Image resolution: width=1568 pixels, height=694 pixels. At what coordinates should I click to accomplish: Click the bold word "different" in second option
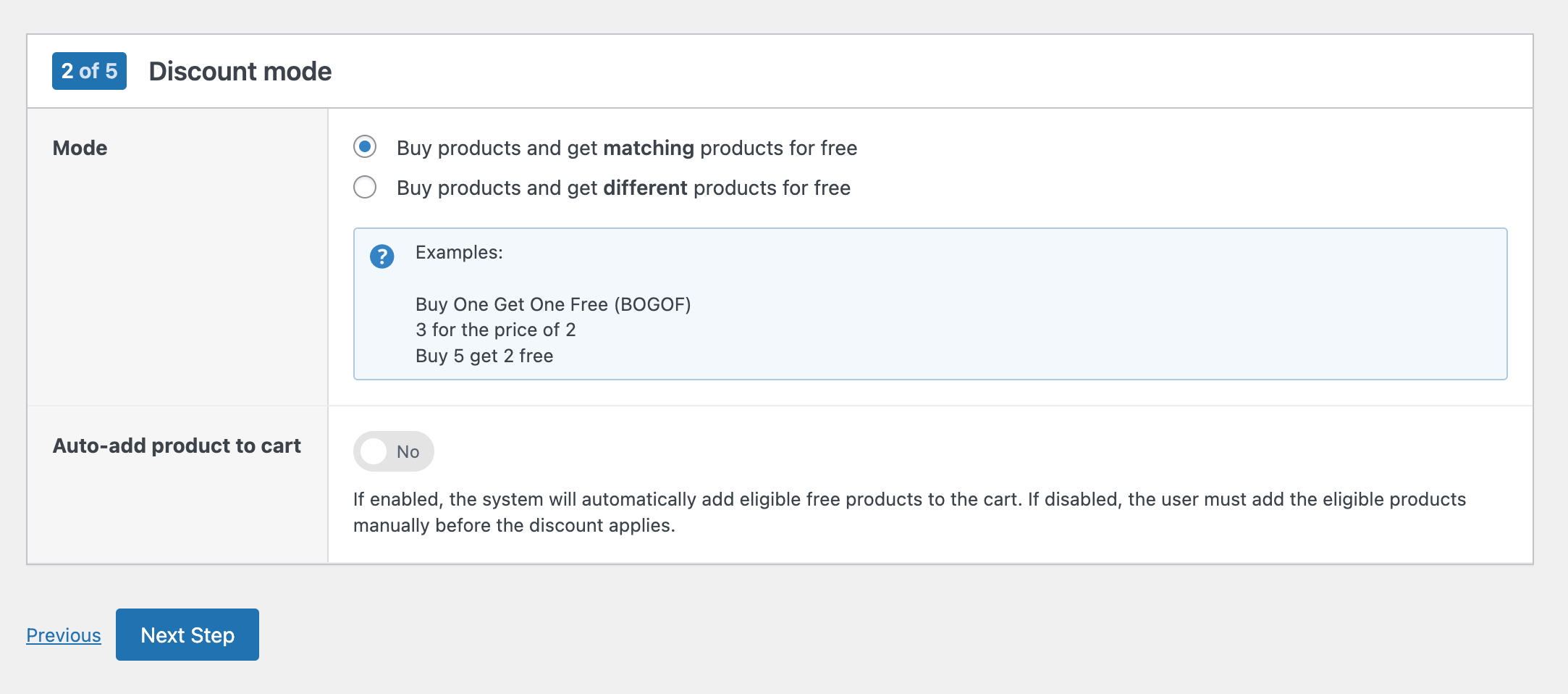(x=645, y=188)
